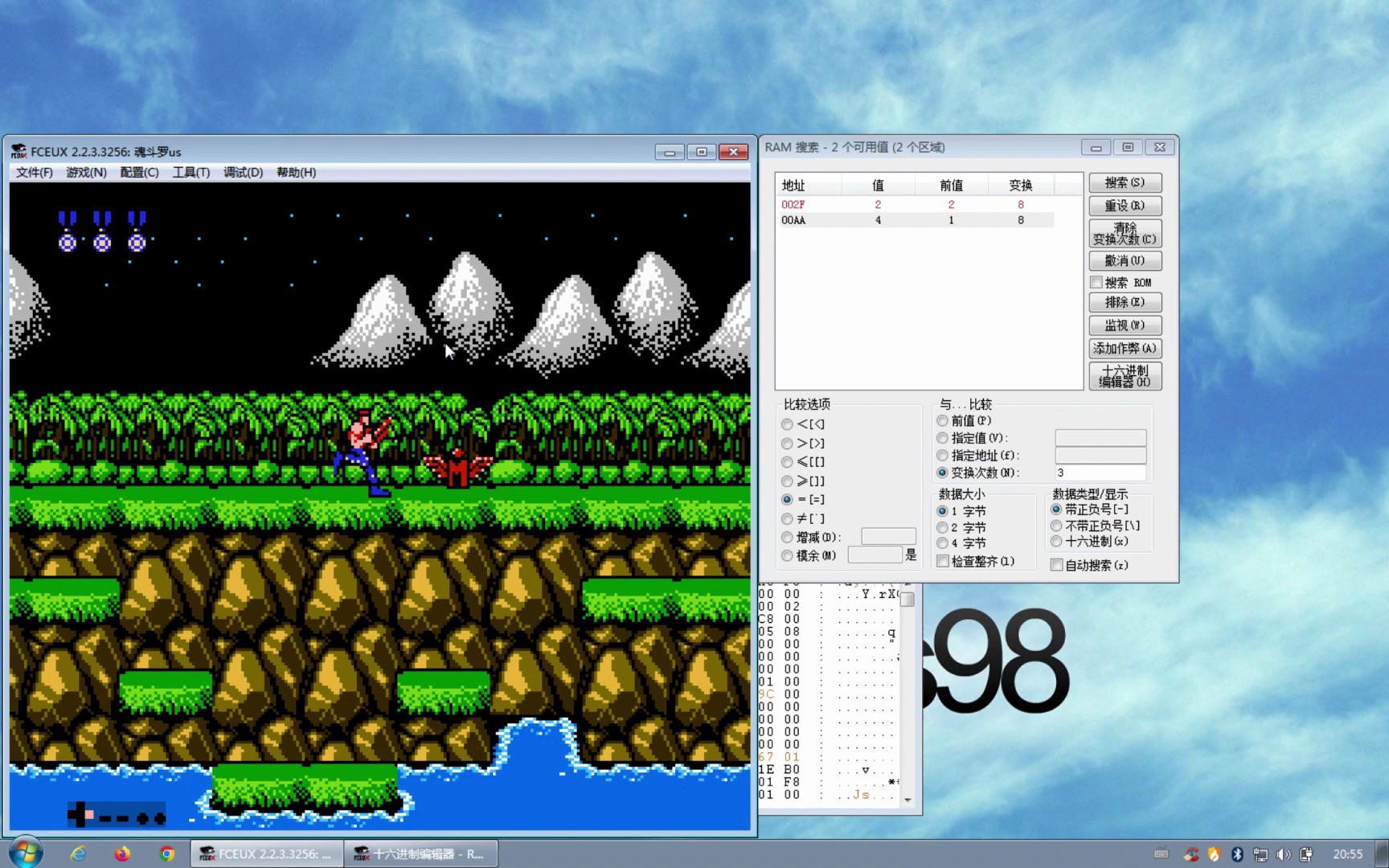Open the 配置(C) menu

pos(139,172)
